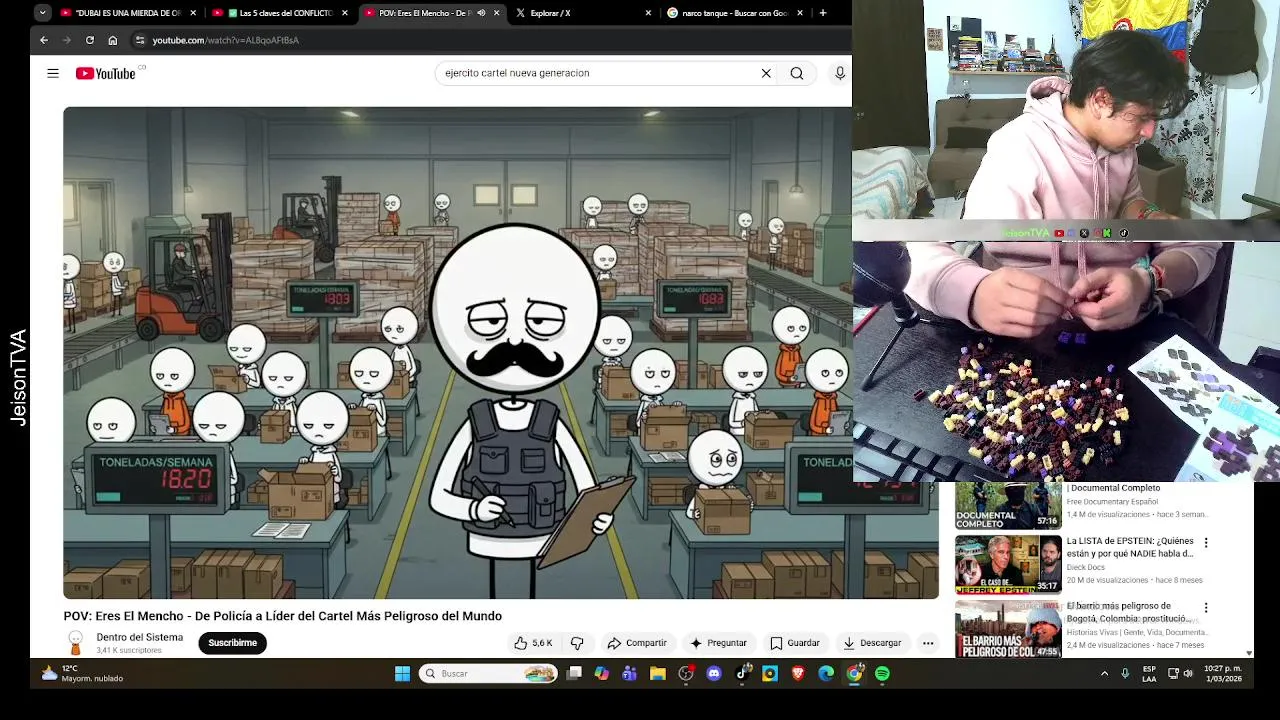1280x720 pixels.
Task: Open Brave browser from the taskbar
Action: (x=798, y=674)
